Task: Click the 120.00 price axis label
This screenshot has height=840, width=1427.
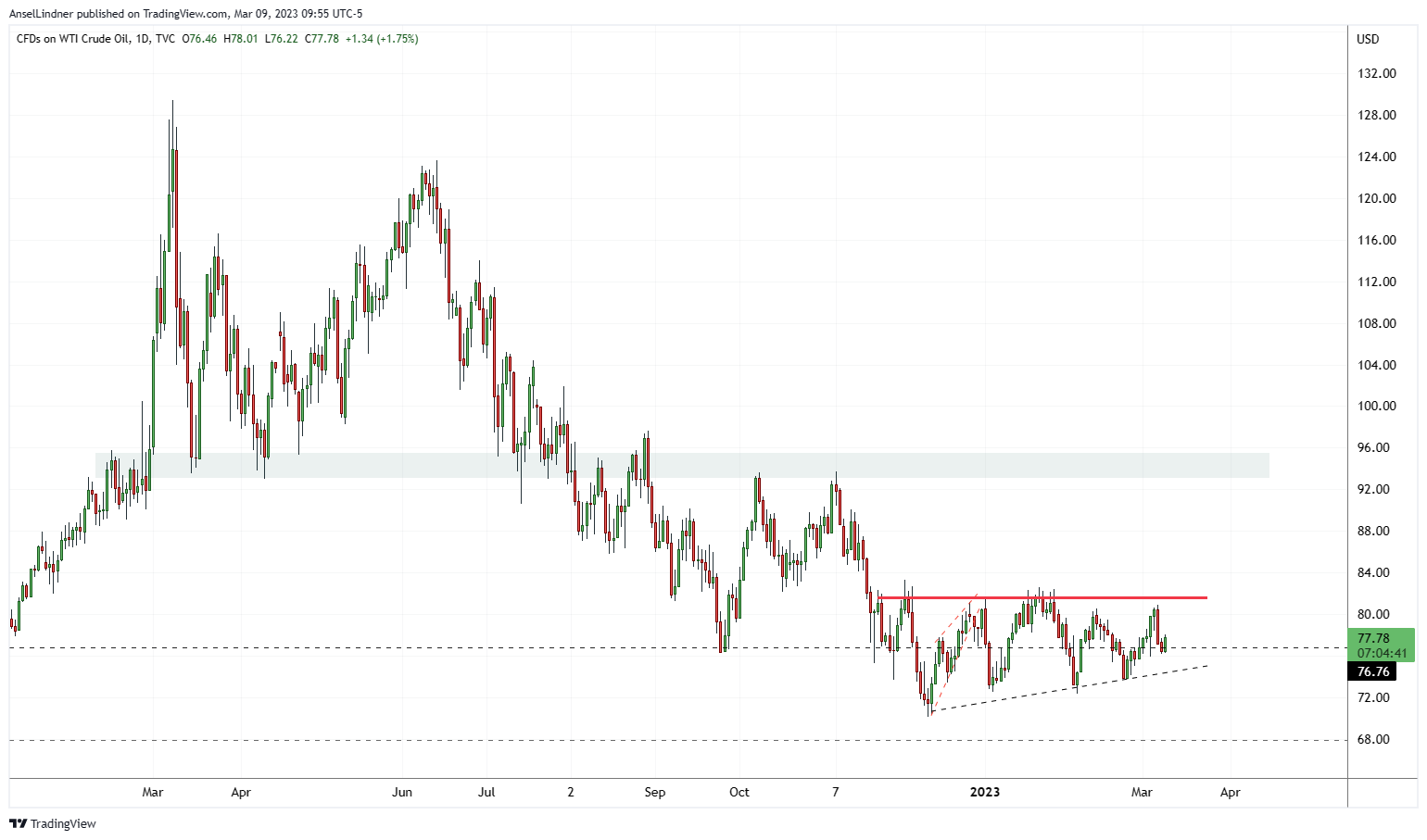Action: click(x=1376, y=198)
